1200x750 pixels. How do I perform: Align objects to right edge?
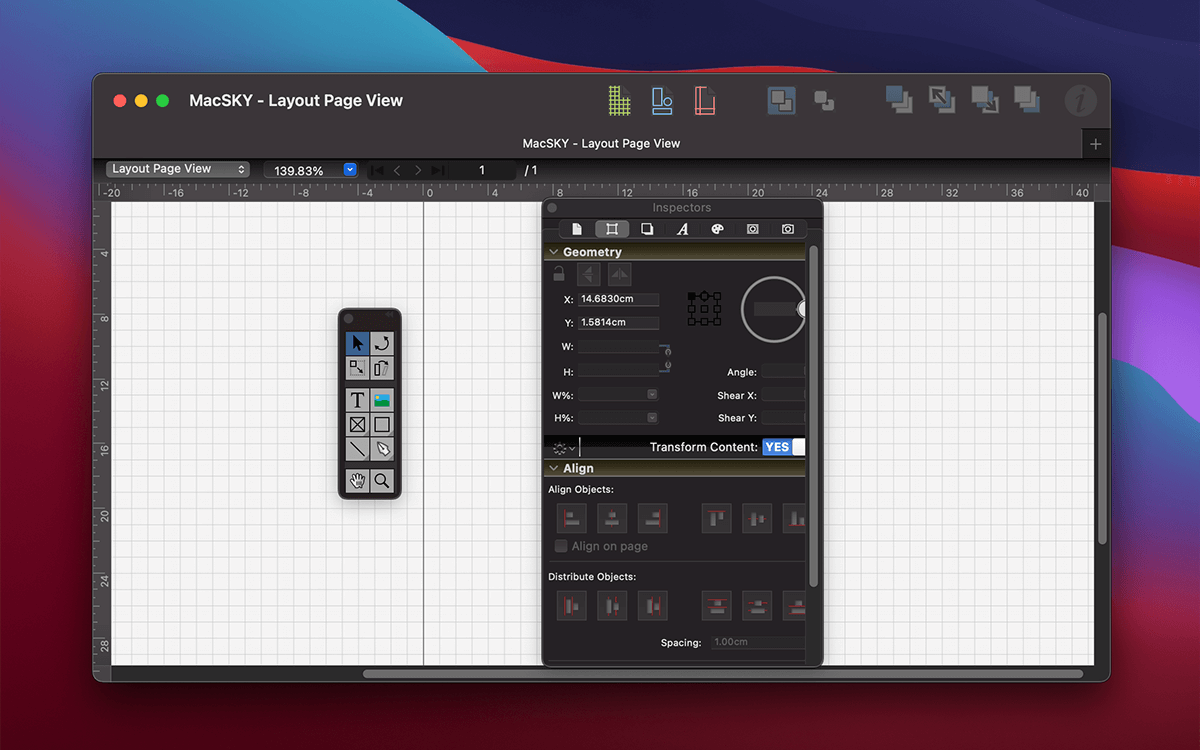[x=652, y=518]
